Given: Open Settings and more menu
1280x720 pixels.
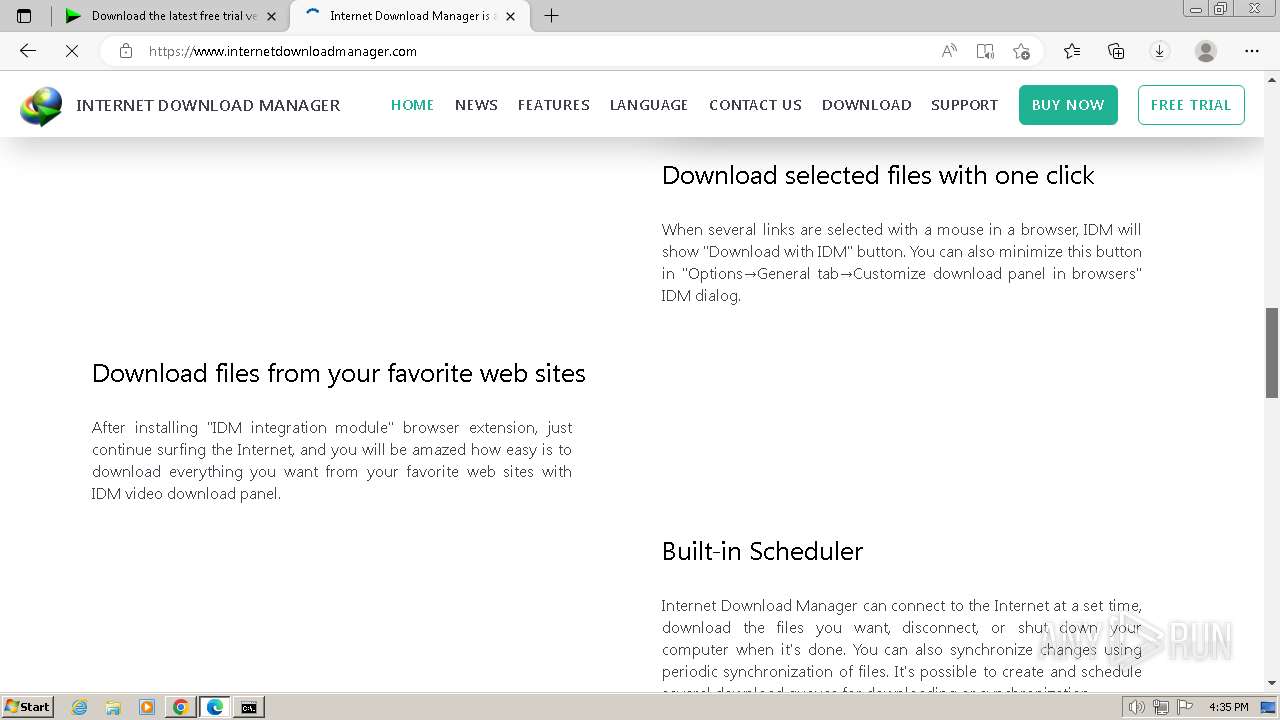Looking at the screenshot, I should tap(1252, 51).
